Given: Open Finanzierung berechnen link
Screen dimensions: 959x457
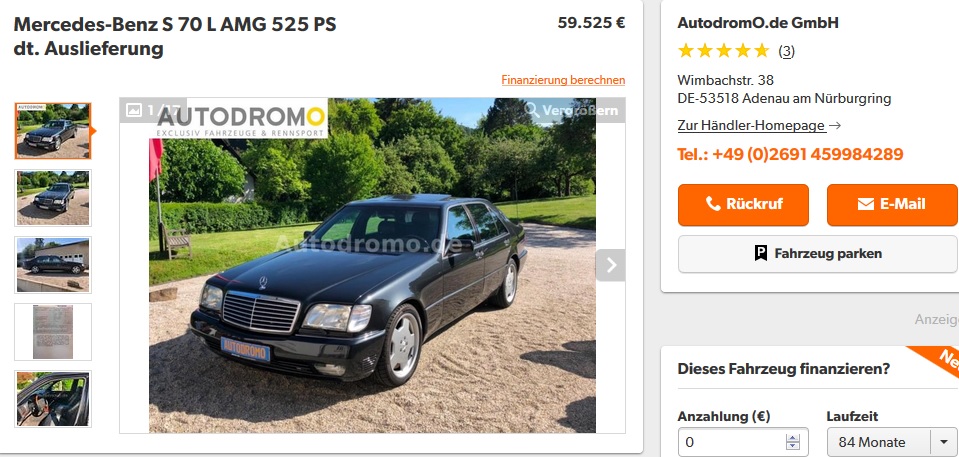Looking at the screenshot, I should click(563, 80).
